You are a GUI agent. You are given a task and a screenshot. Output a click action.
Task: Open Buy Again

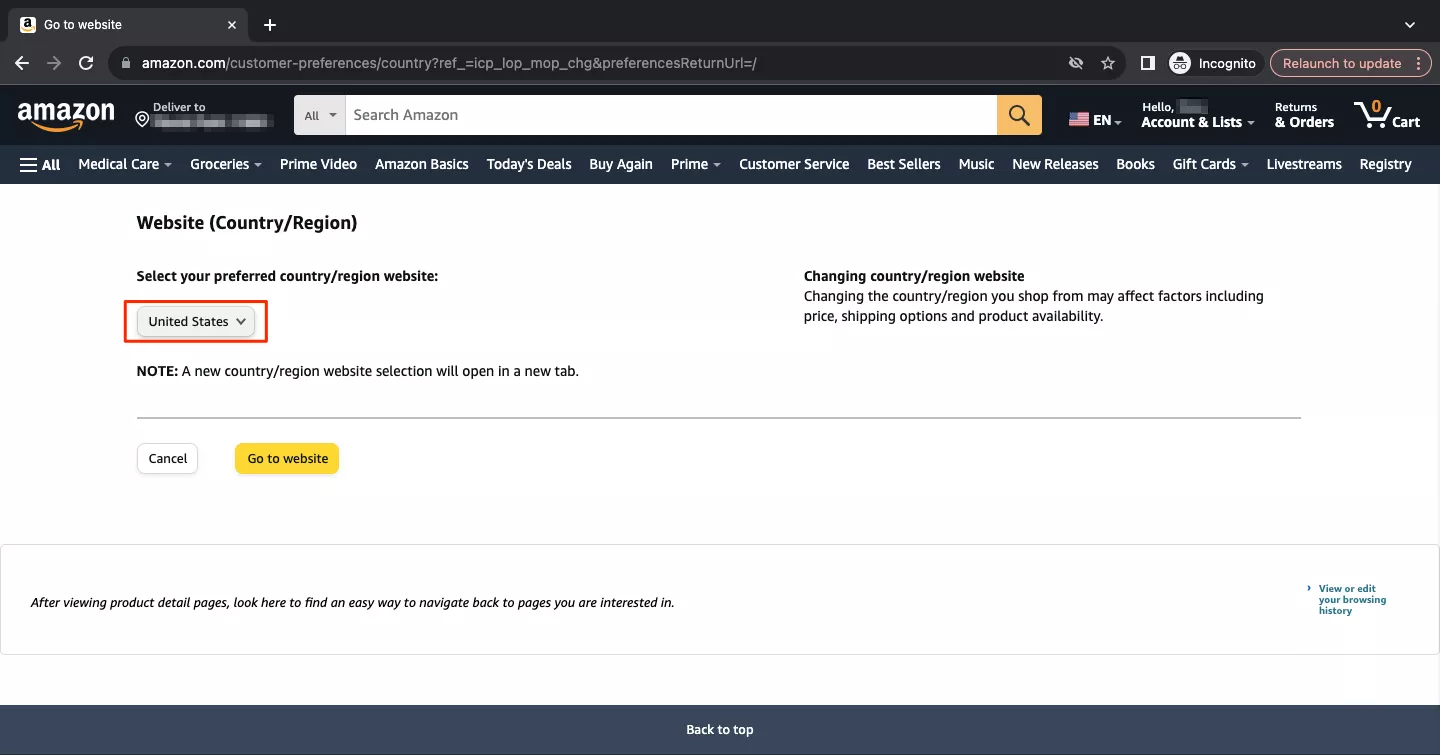tap(621, 164)
